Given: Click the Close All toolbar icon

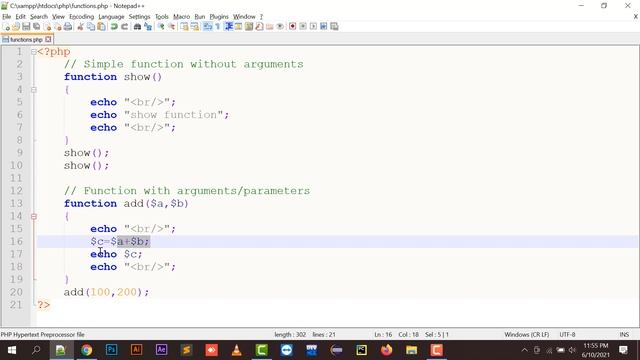Looking at the screenshot, I should point(58,27).
